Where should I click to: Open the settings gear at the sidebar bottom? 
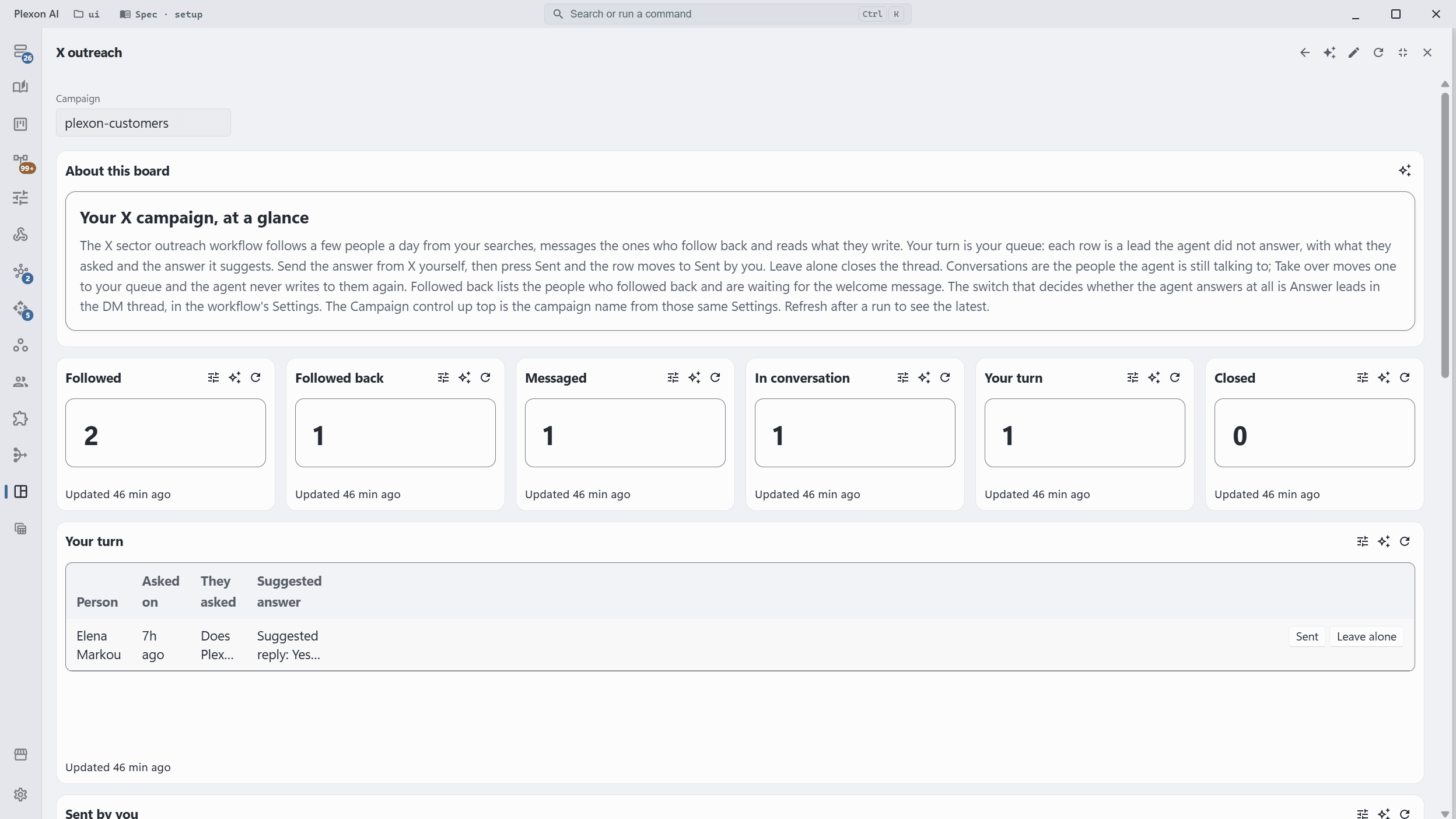coord(20,794)
